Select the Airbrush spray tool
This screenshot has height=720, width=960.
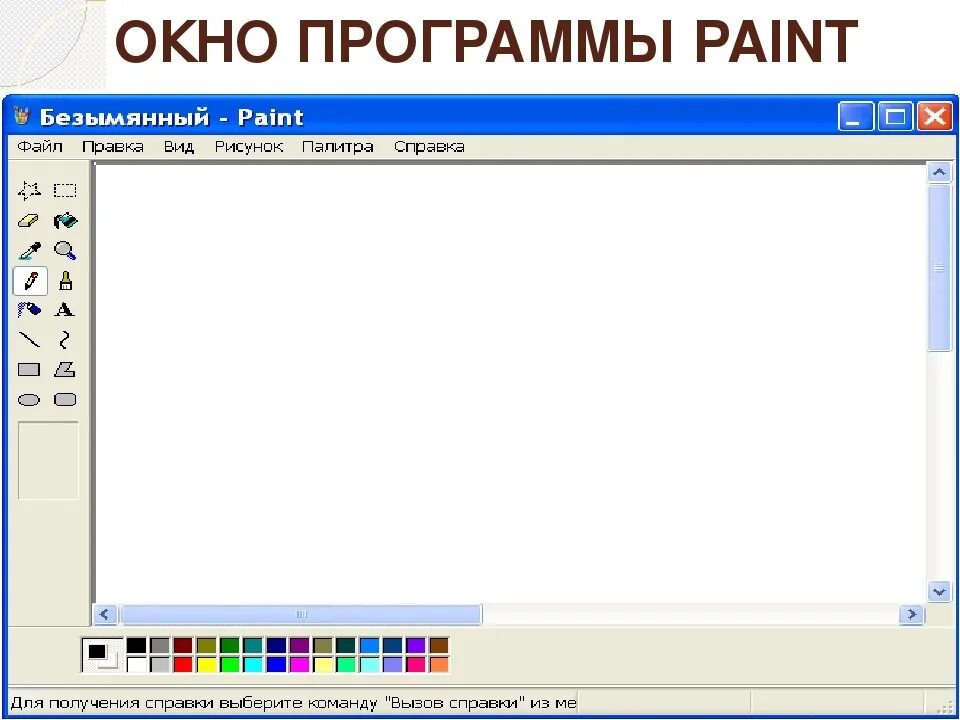pos(29,310)
